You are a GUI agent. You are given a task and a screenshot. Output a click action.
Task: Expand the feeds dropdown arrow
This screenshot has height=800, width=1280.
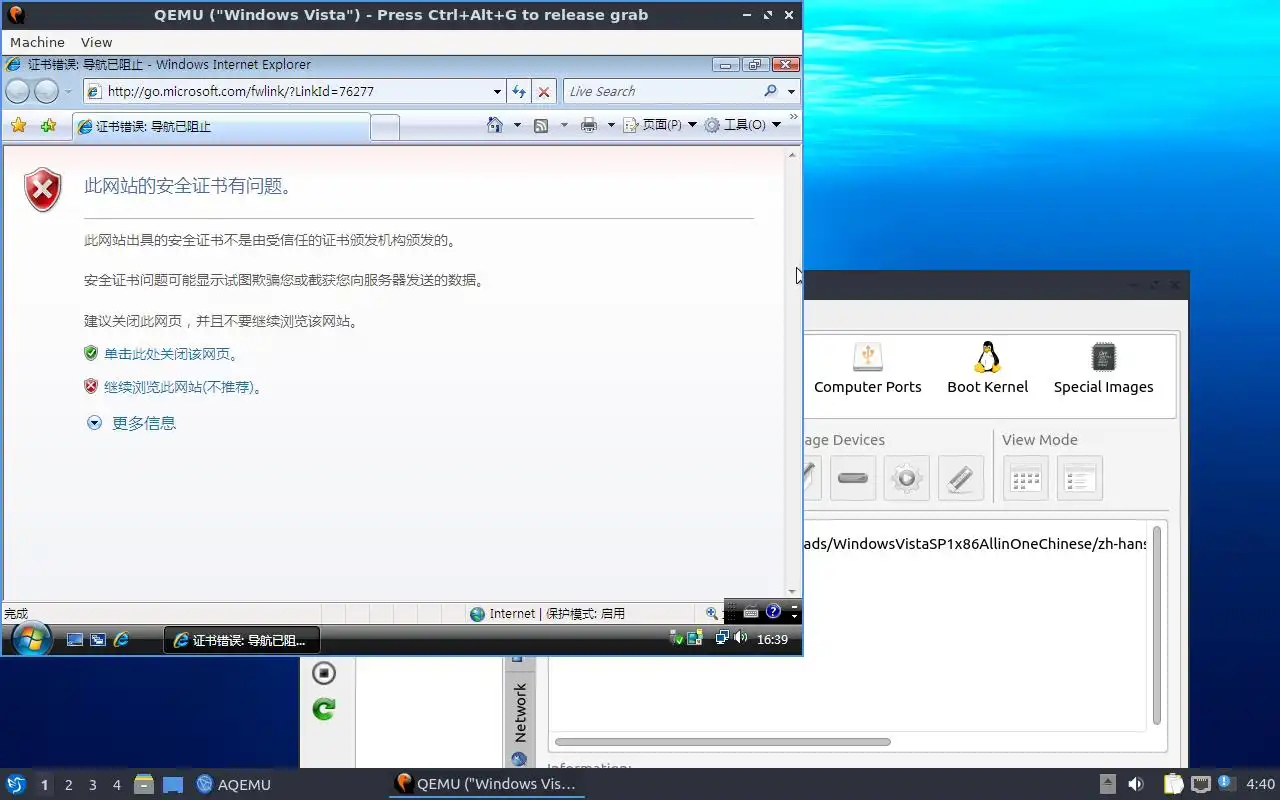564,125
